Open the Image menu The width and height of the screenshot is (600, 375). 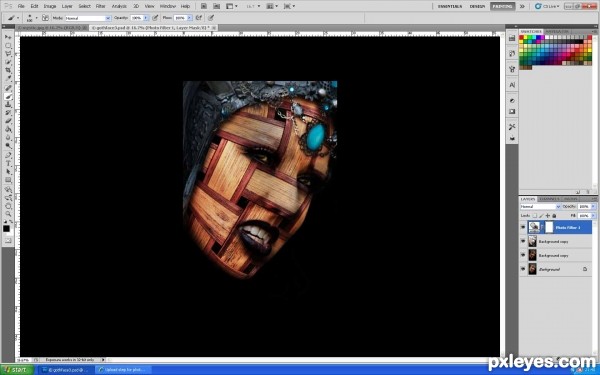pyautogui.click(x=50, y=6)
